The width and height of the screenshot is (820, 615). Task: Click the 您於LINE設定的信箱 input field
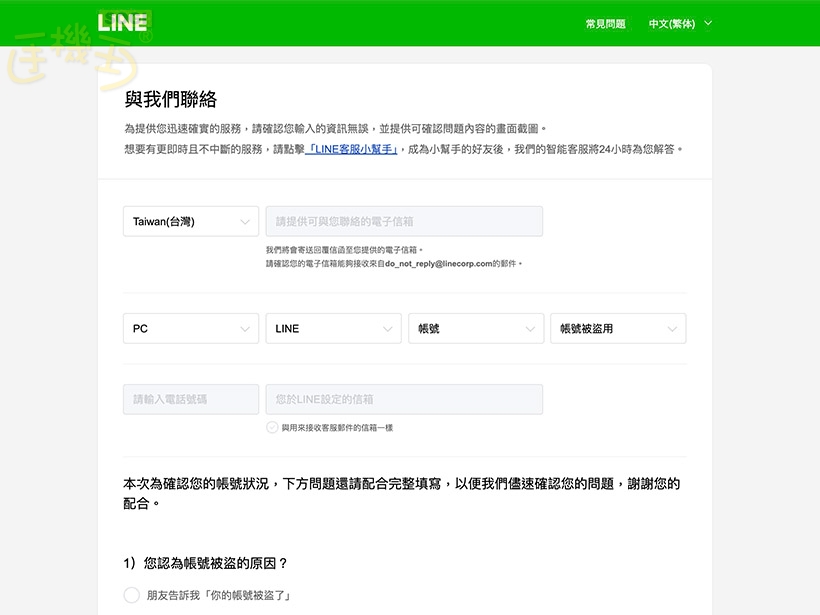[x=404, y=399]
